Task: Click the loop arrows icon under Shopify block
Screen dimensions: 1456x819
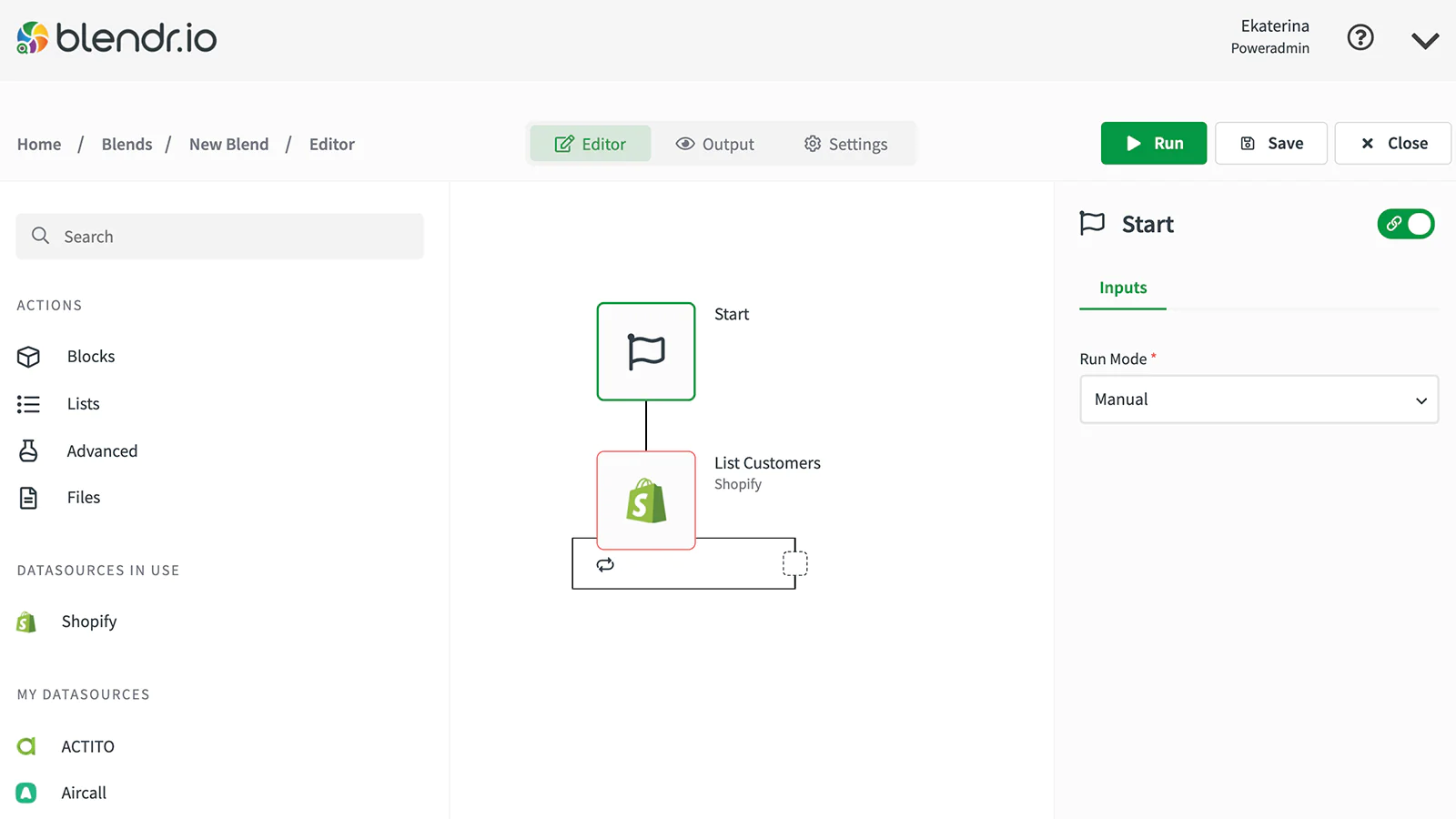Action: click(x=605, y=565)
